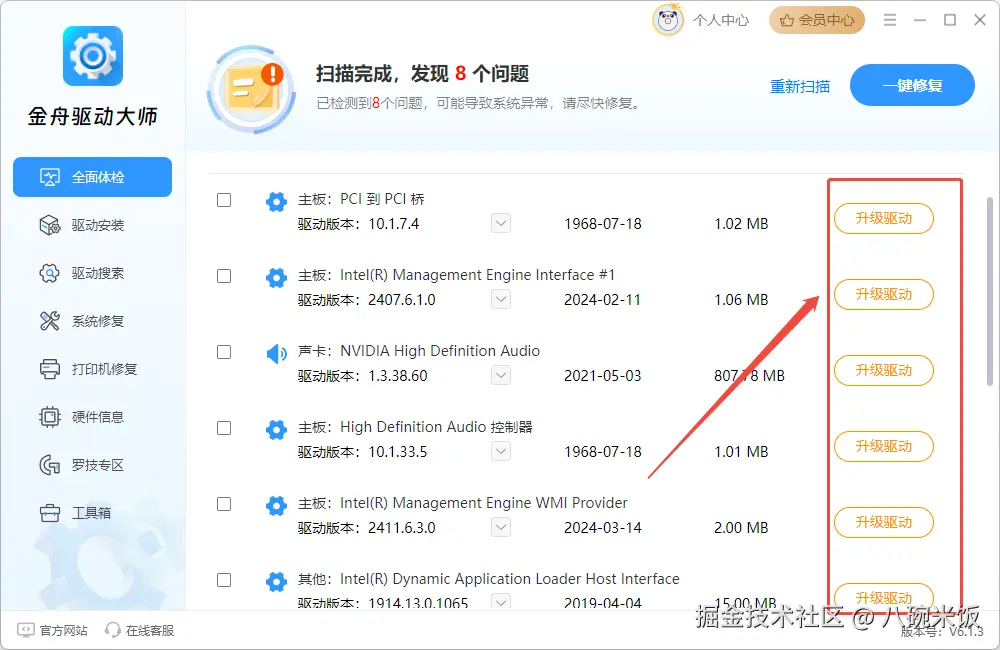Click the 驱动安装 box icon
1000x650 pixels.
pyautogui.click(x=50, y=225)
